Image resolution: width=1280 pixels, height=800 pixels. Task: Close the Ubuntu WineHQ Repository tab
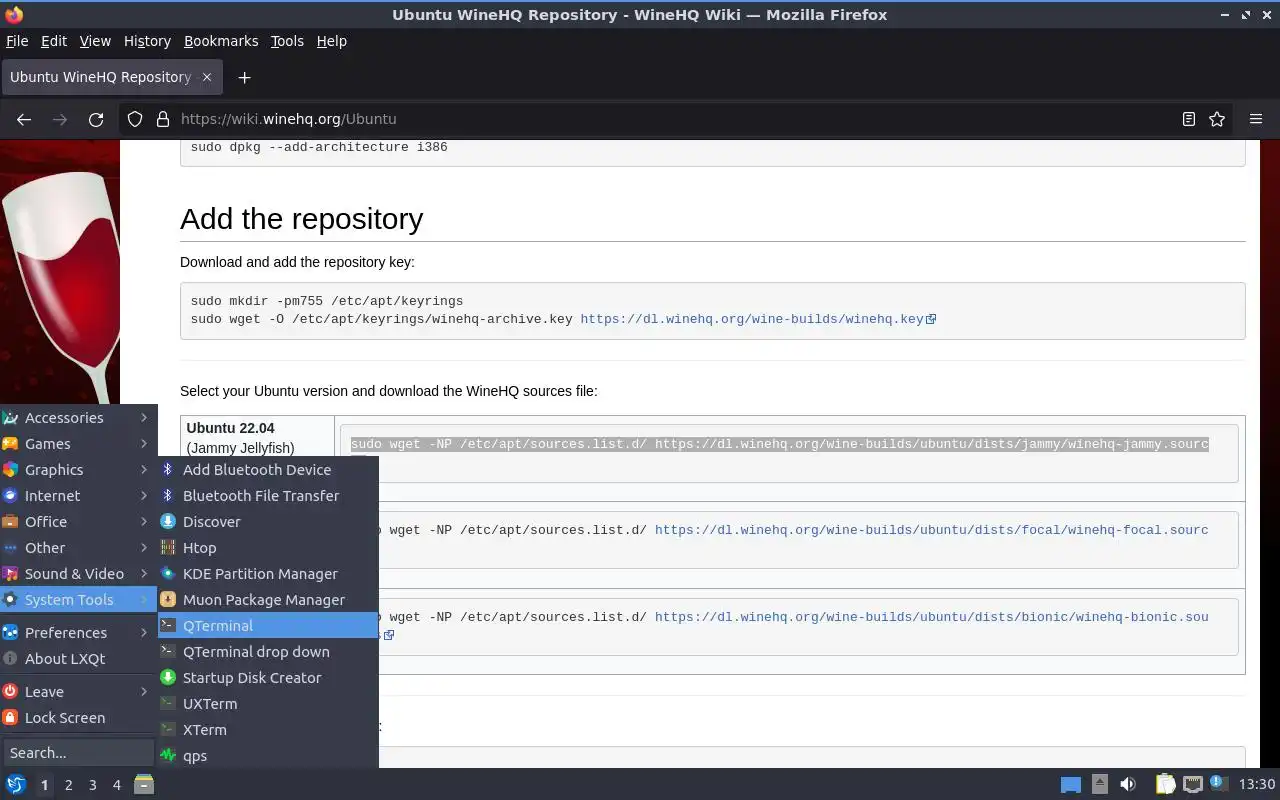(x=207, y=77)
